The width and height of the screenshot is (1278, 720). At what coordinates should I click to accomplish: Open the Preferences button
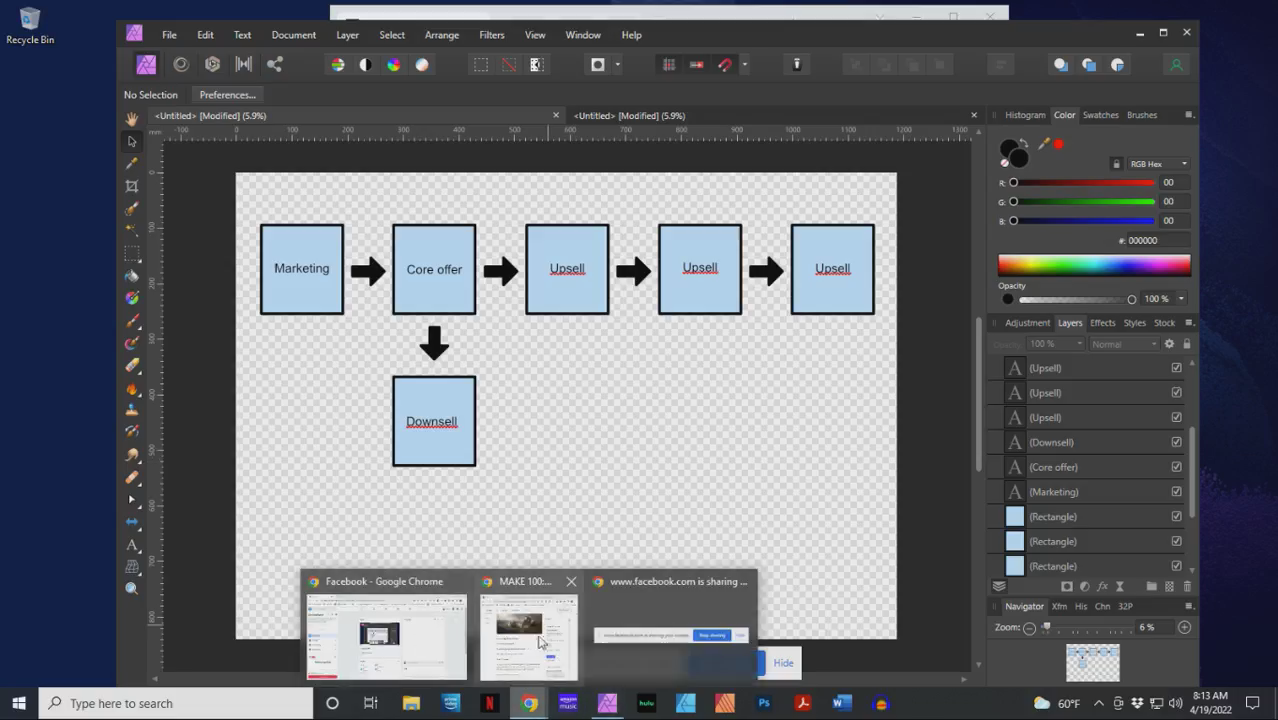[227, 94]
